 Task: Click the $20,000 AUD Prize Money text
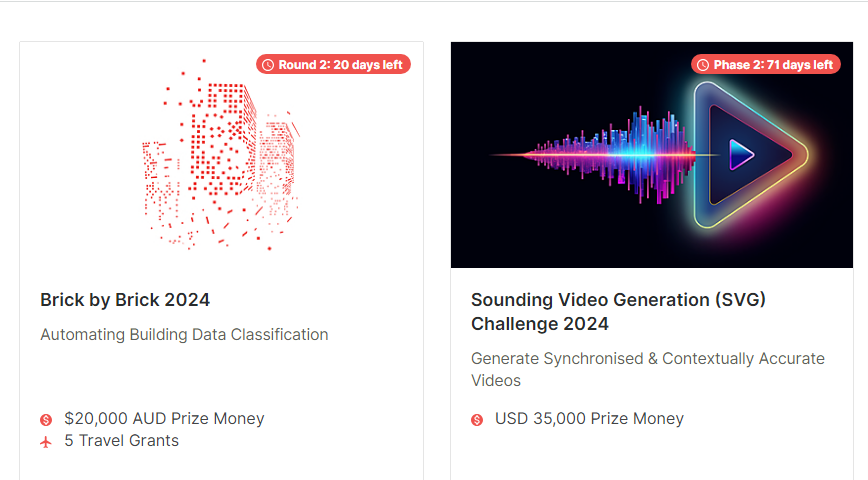point(164,419)
